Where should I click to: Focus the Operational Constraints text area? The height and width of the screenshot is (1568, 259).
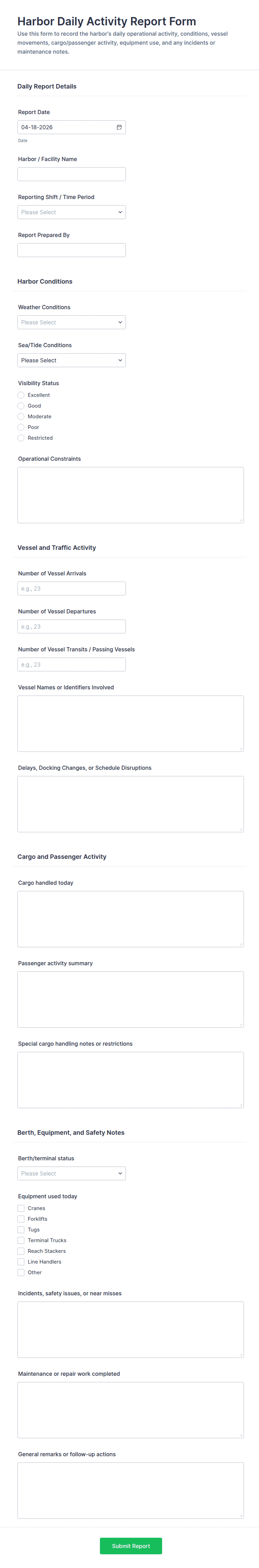[130, 495]
